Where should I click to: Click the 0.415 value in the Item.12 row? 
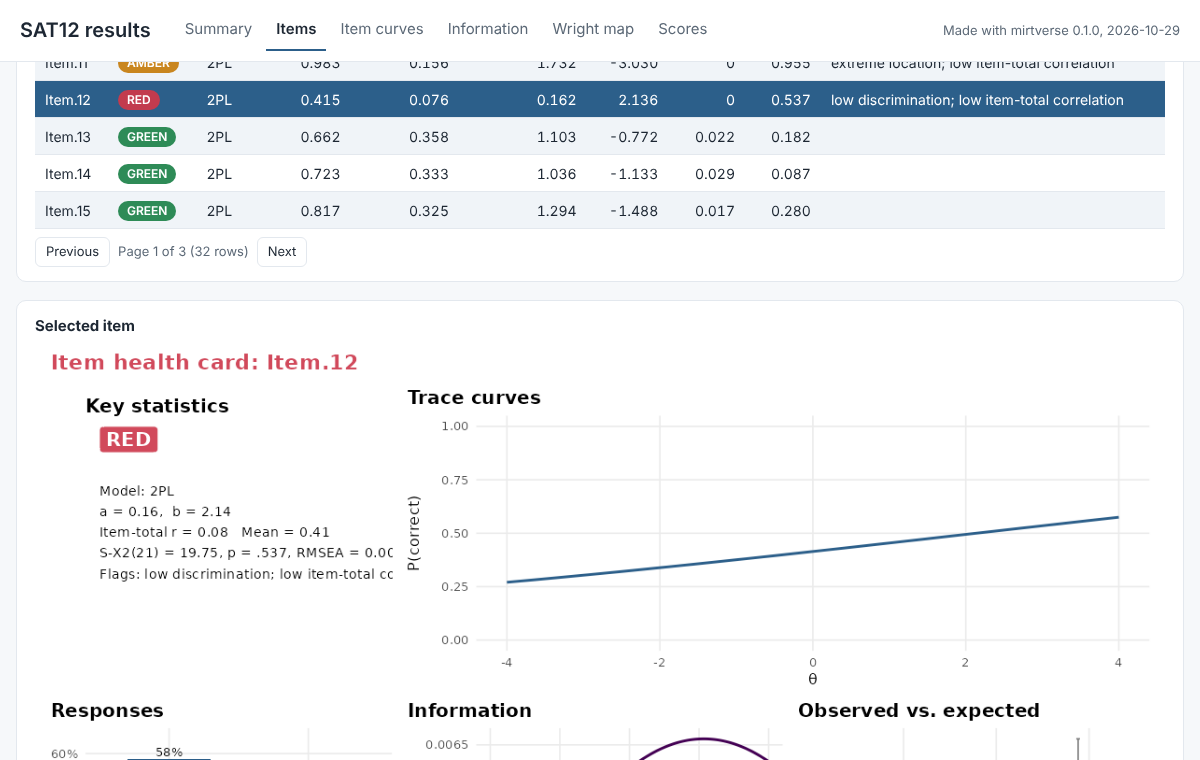point(320,100)
